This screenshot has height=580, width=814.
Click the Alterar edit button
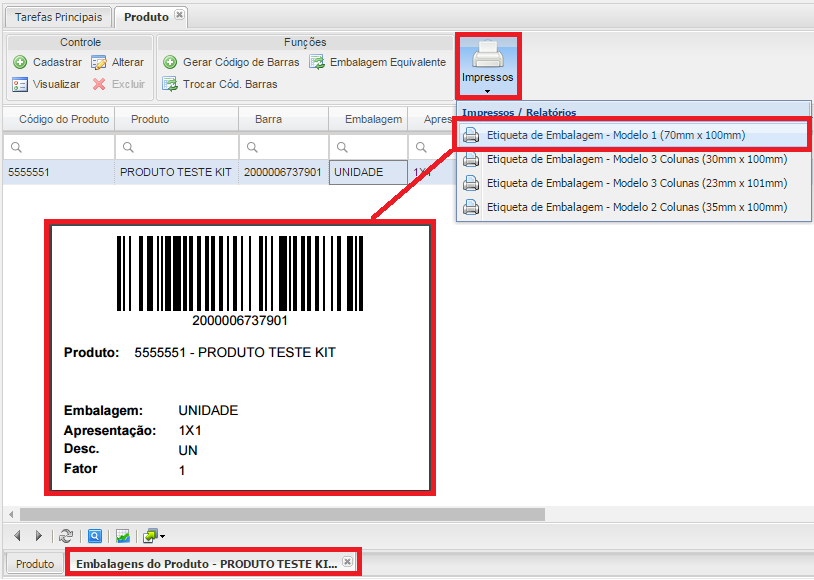pos(117,62)
